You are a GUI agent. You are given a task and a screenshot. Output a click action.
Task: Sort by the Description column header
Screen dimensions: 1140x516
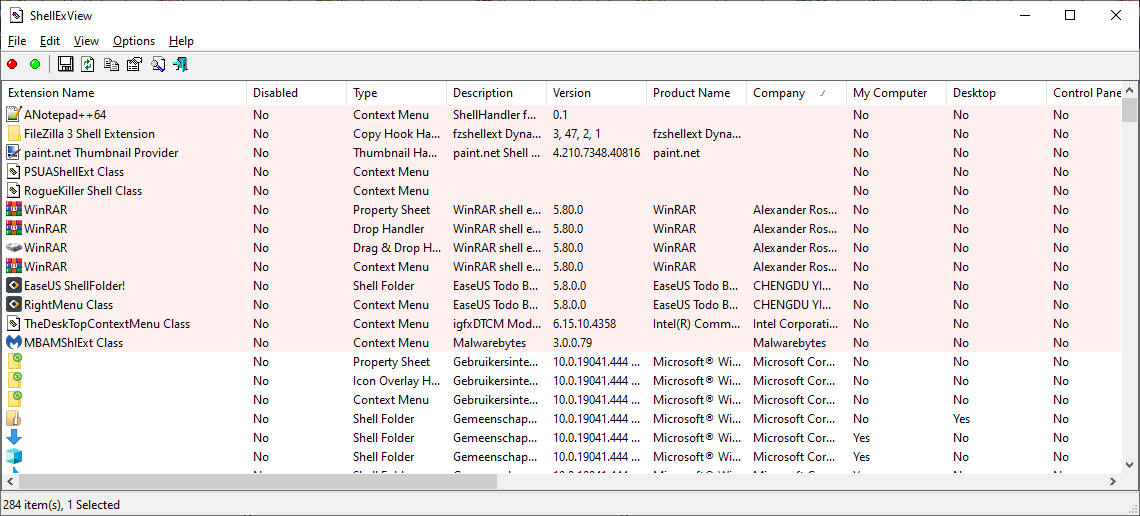(x=497, y=93)
